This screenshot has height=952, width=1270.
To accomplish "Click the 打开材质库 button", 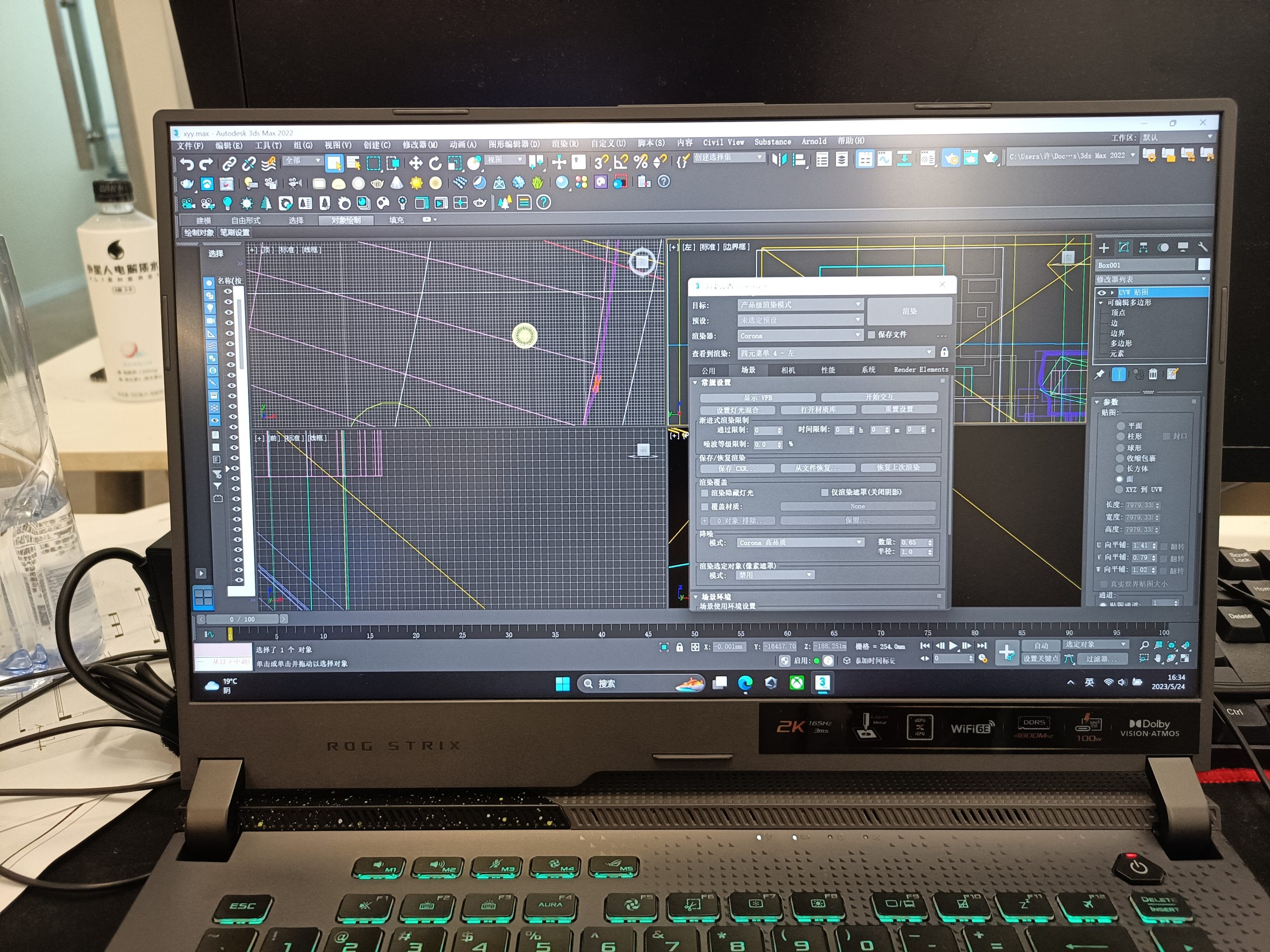I will coord(818,410).
